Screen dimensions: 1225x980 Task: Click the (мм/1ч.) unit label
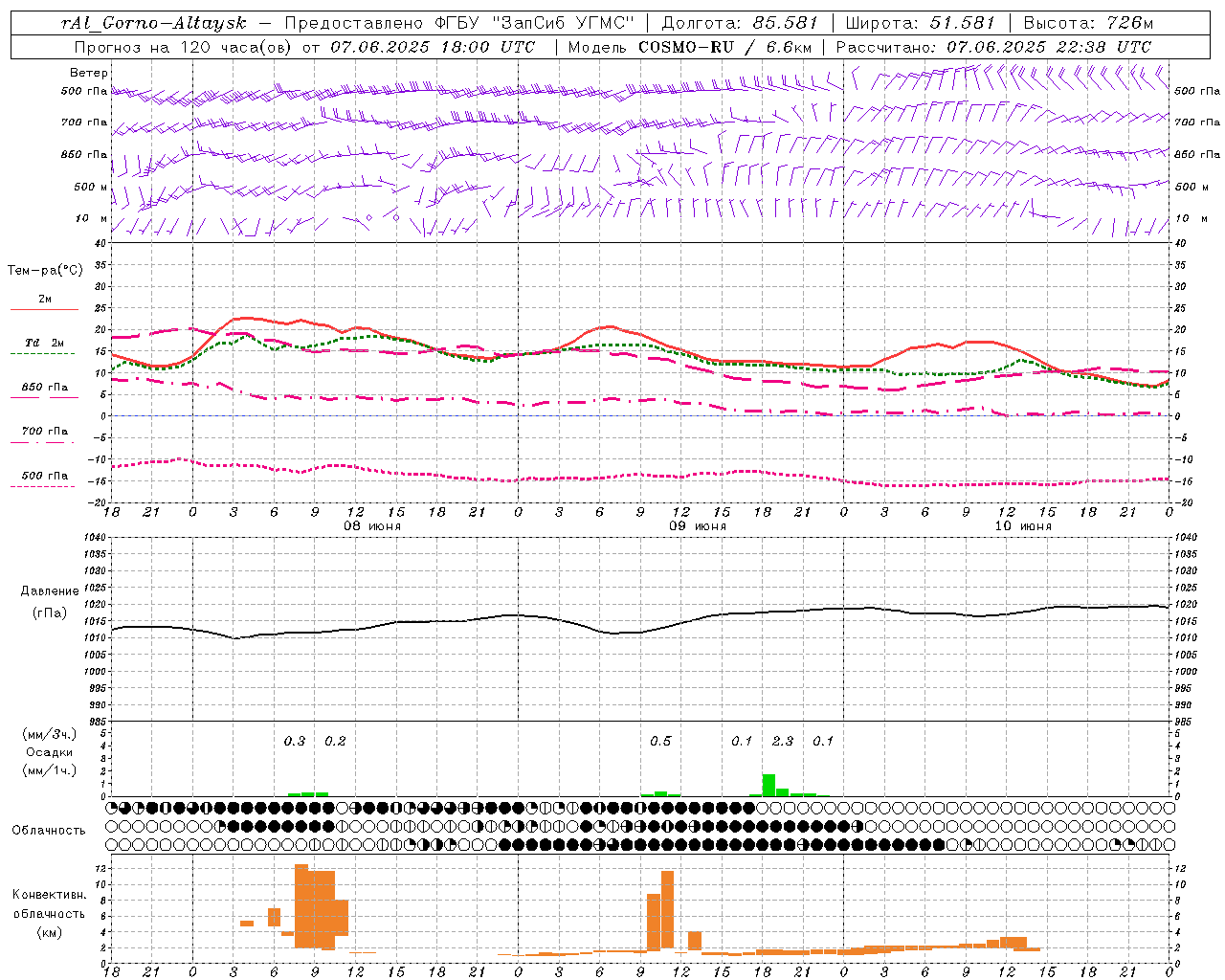coord(50,769)
